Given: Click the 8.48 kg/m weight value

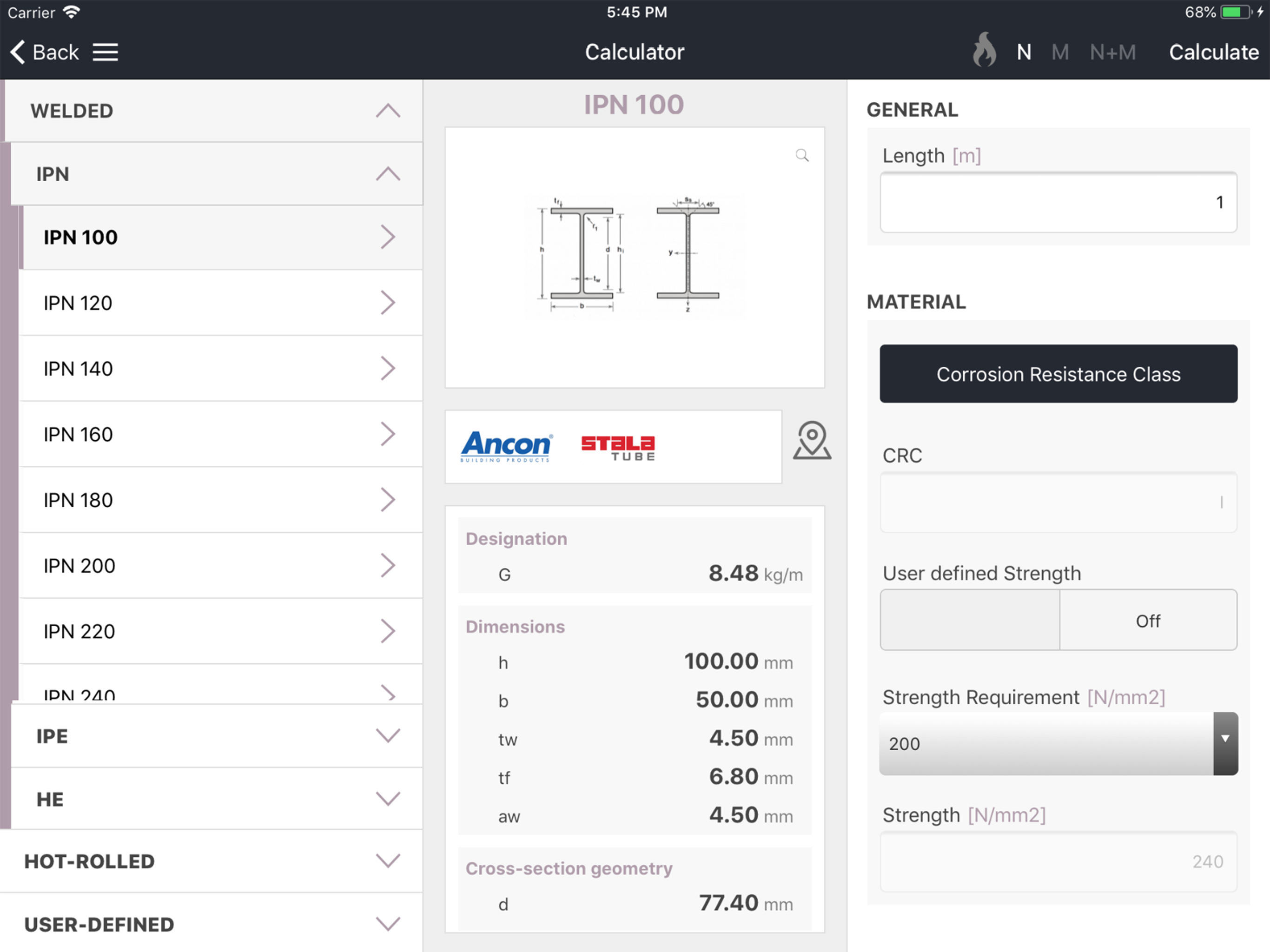Looking at the screenshot, I should tap(755, 573).
